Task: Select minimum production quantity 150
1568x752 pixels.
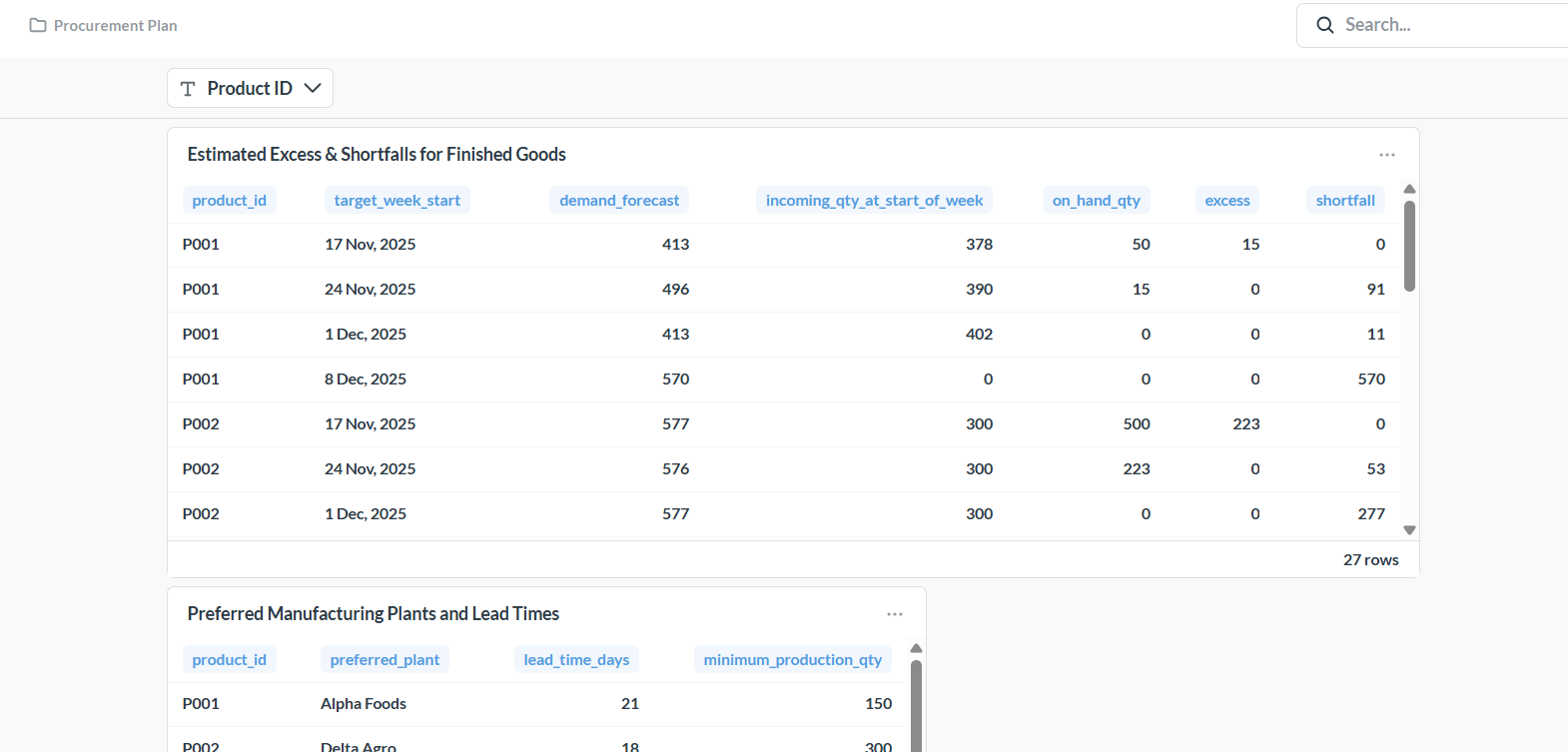Action: tap(878, 704)
